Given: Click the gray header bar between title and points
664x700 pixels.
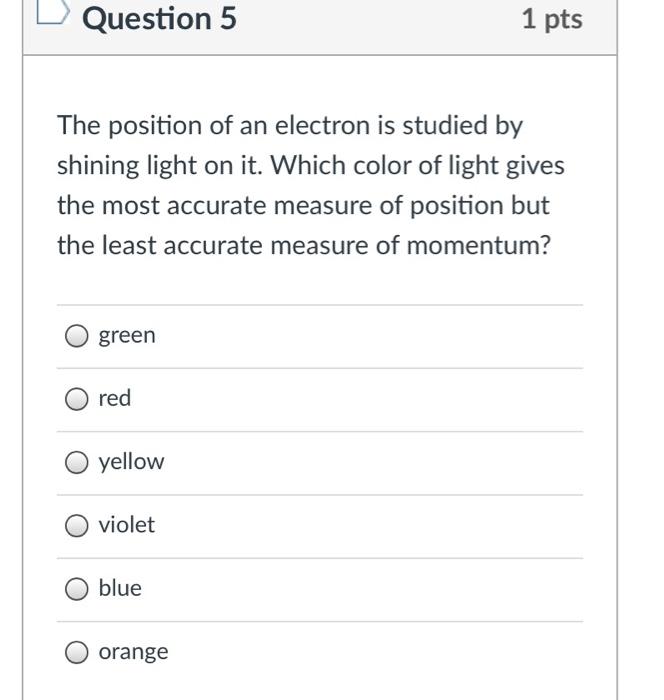Looking at the screenshot, I should [x=380, y=19].
